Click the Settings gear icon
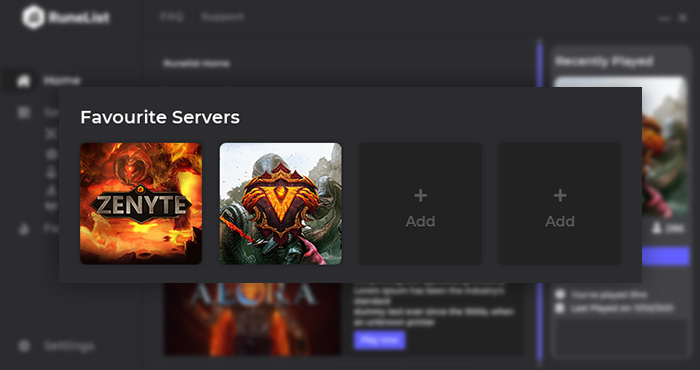Screen dimensions: 700x370 click(x=24, y=346)
